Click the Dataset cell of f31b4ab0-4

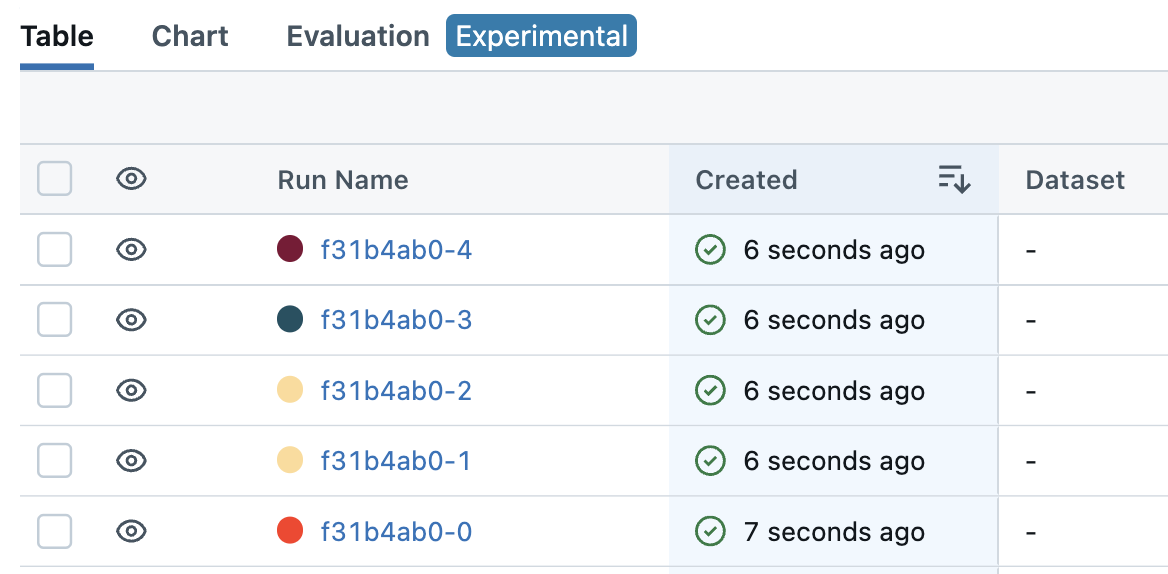click(1083, 250)
